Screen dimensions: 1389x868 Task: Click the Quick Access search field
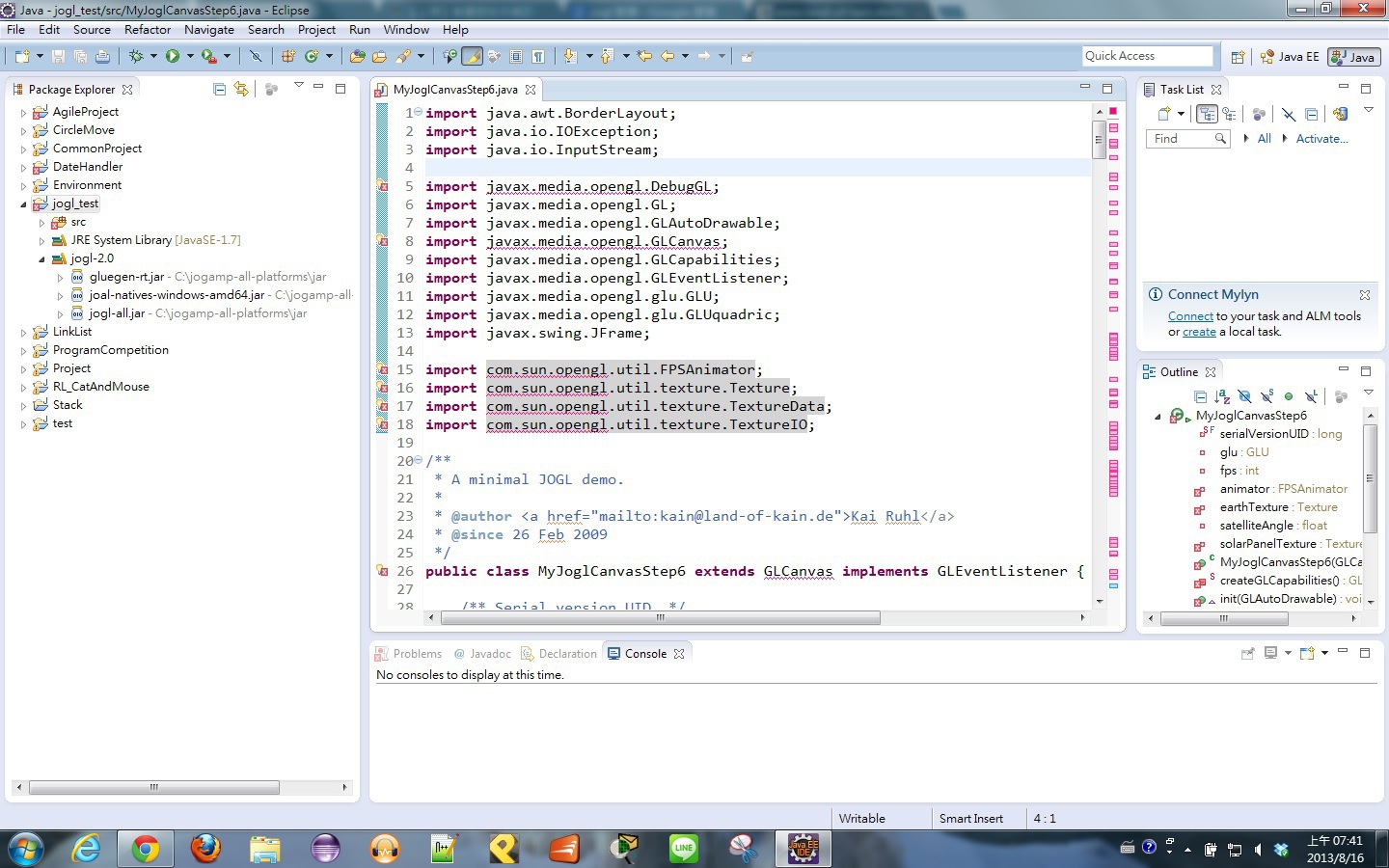pyautogui.click(x=1146, y=56)
